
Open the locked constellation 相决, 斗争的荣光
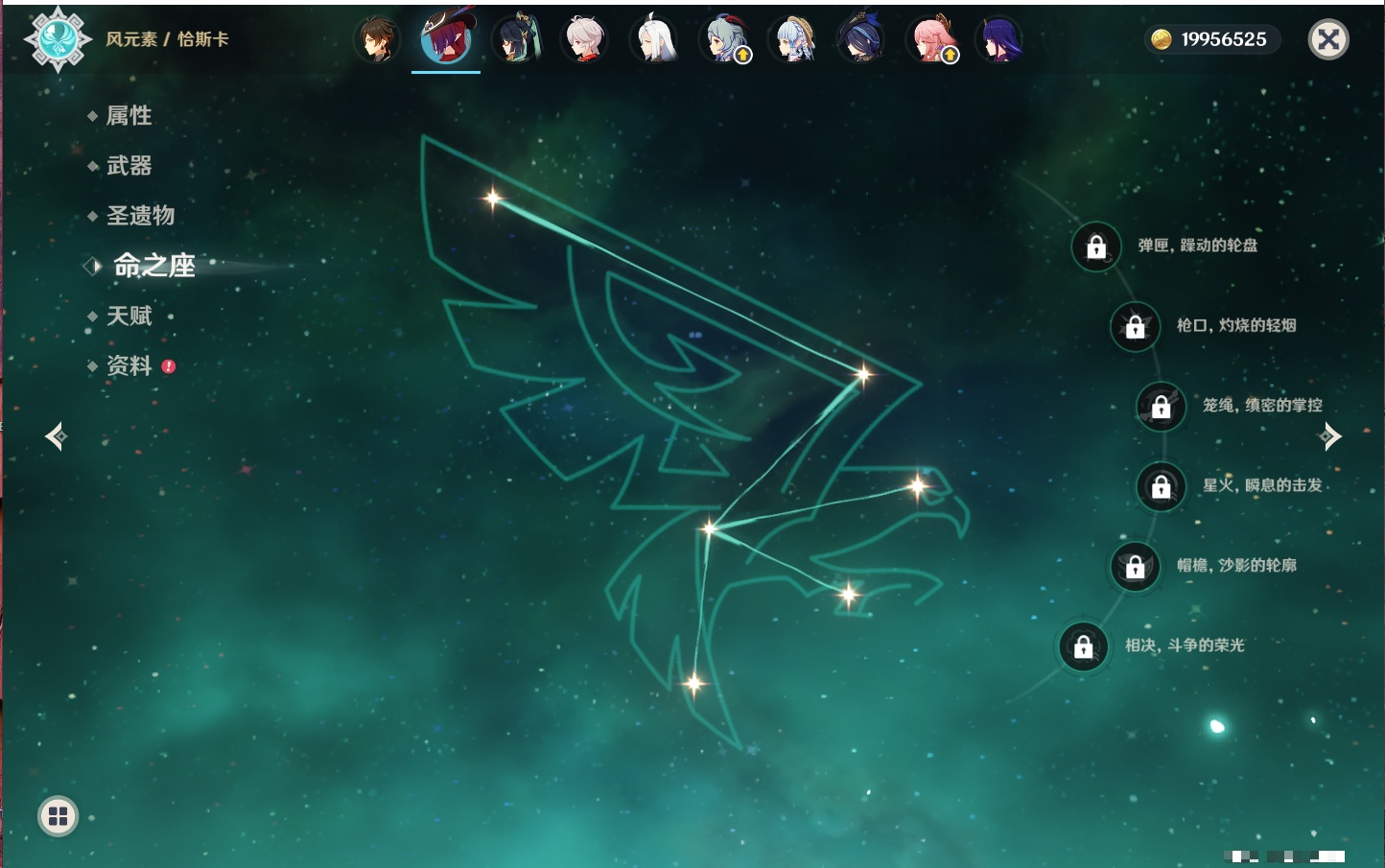1084,646
